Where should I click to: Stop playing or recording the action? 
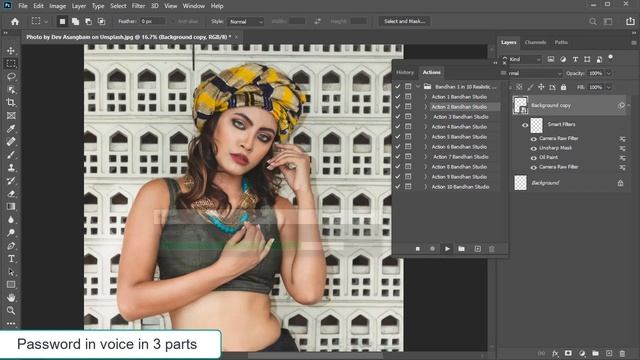point(418,249)
